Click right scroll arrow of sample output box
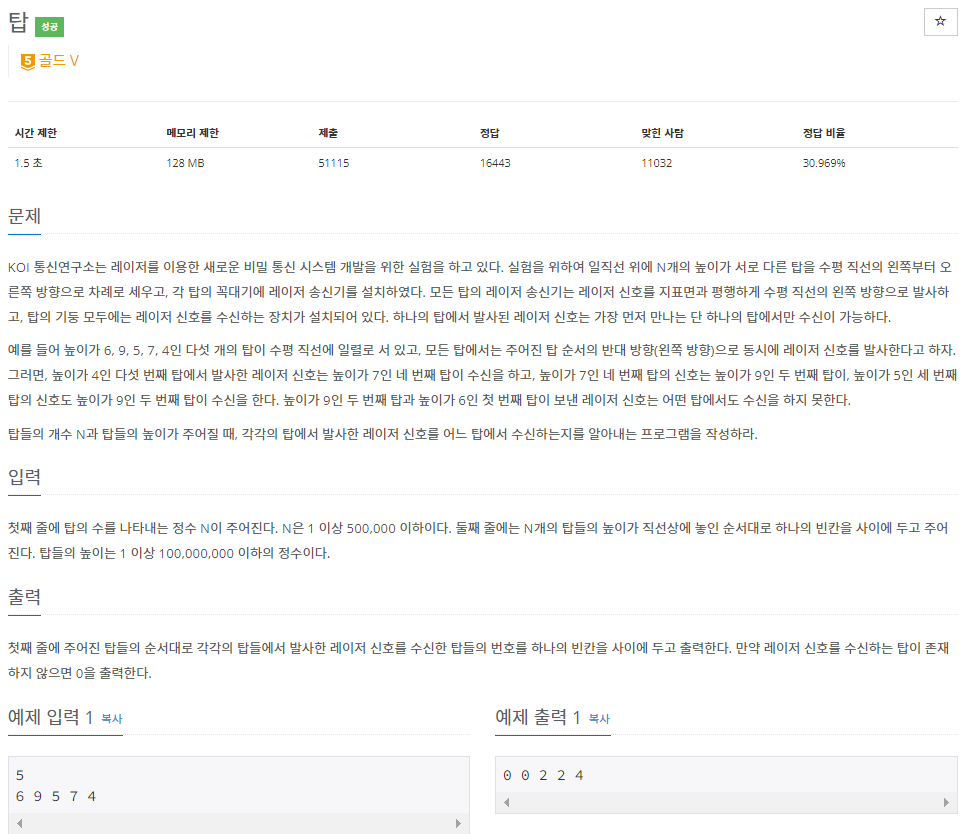Image resolution: width=974 pixels, height=834 pixels. pyautogui.click(x=946, y=802)
